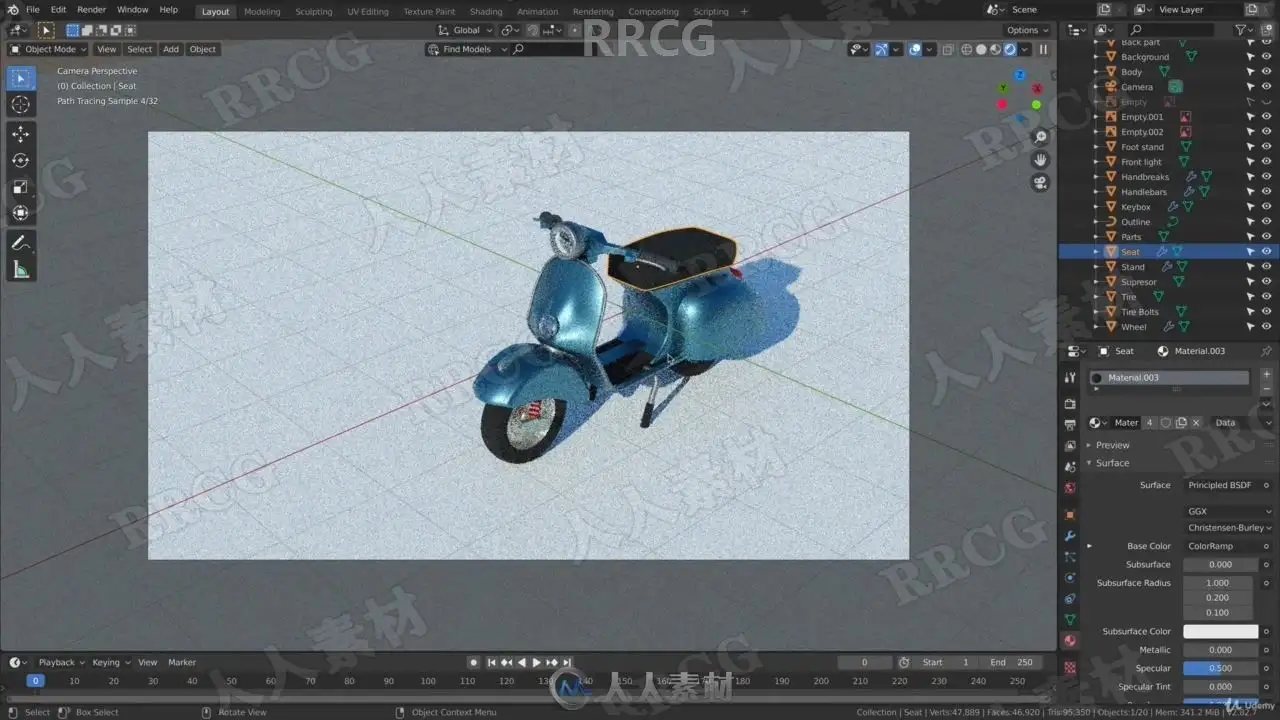This screenshot has width=1280, height=720.
Task: Open the Global transform orientation dropdown
Action: tap(465, 31)
